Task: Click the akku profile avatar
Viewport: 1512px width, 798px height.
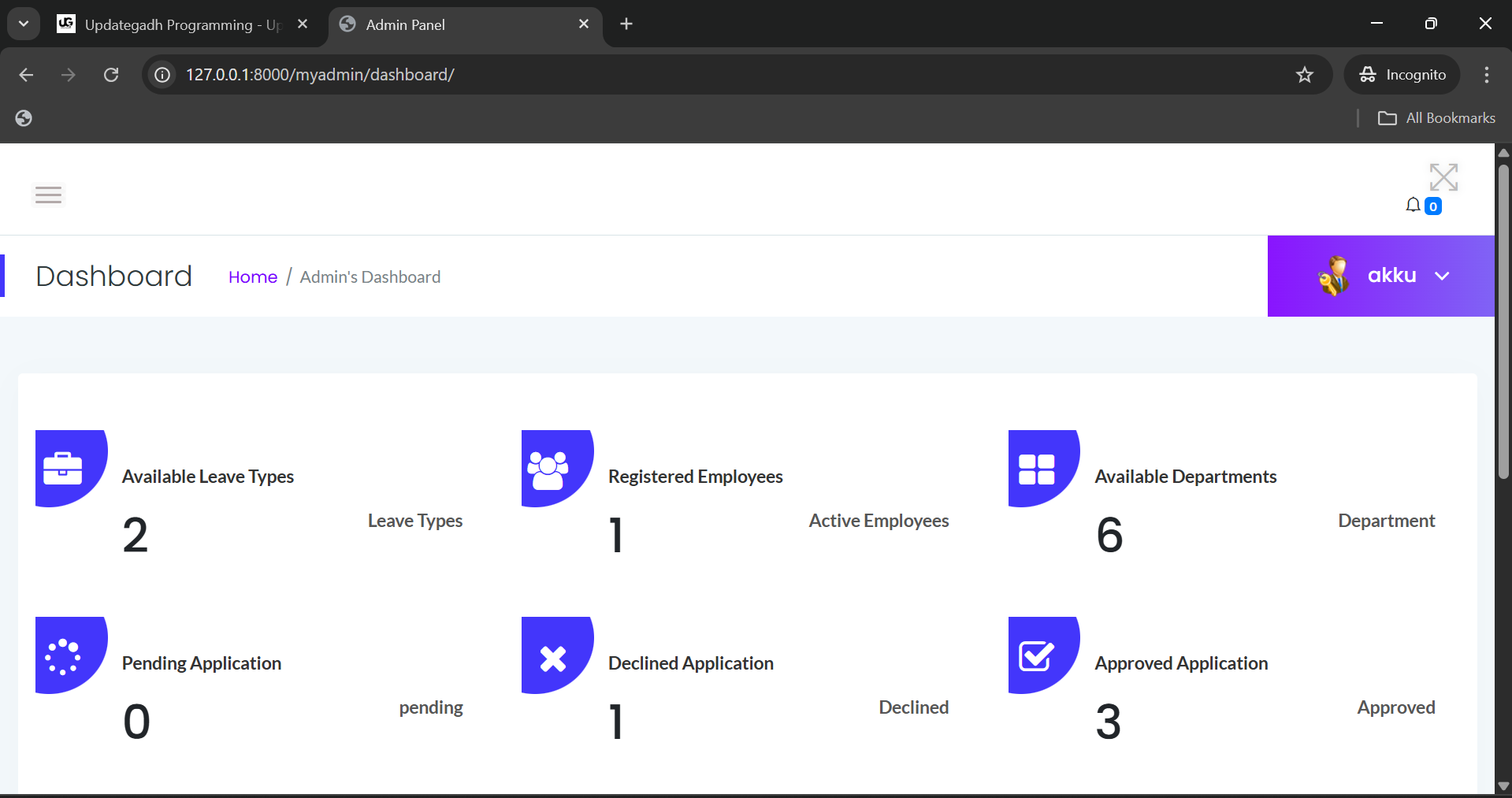Action: [1333, 276]
